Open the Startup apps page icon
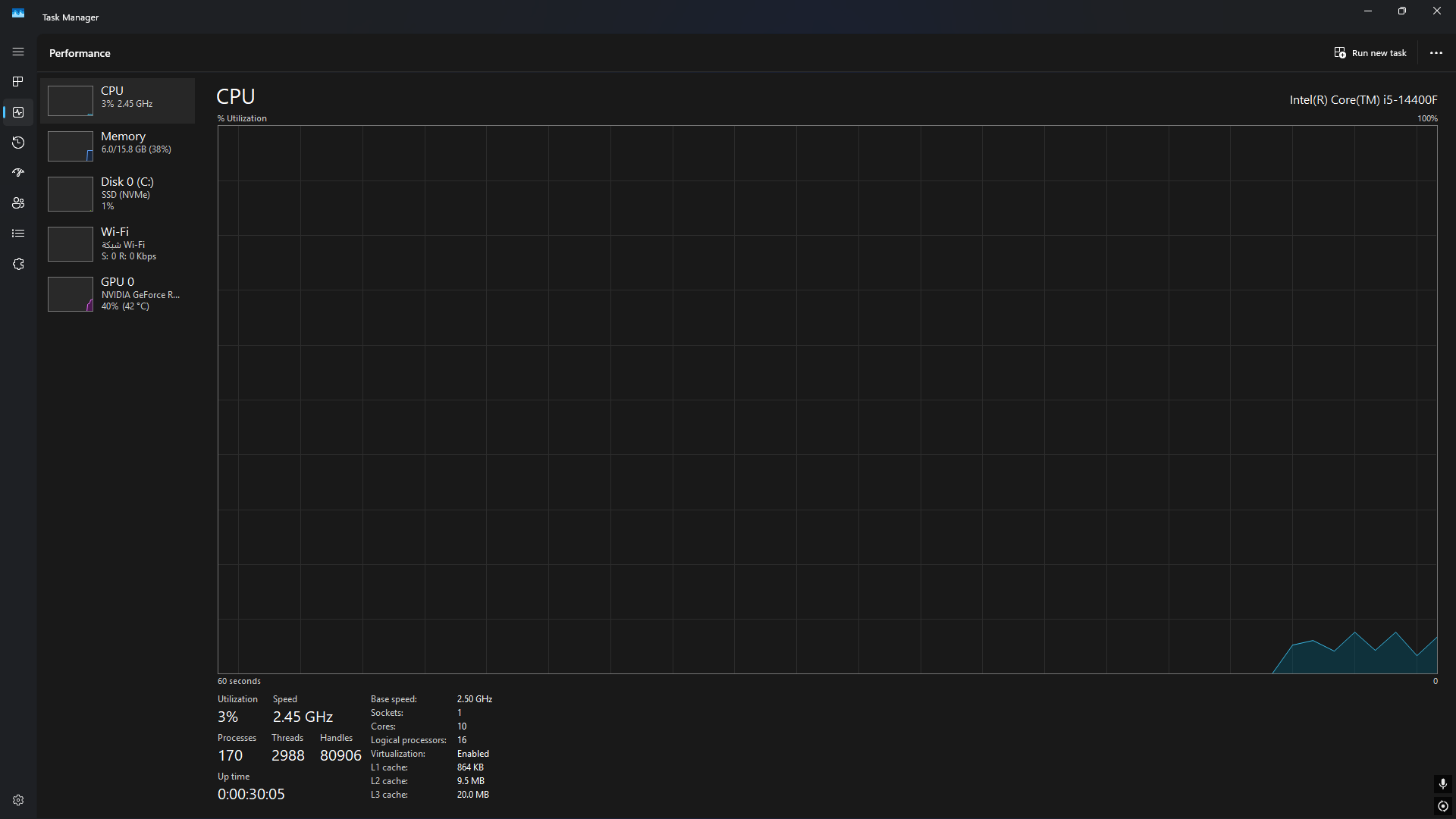 pyautogui.click(x=18, y=173)
